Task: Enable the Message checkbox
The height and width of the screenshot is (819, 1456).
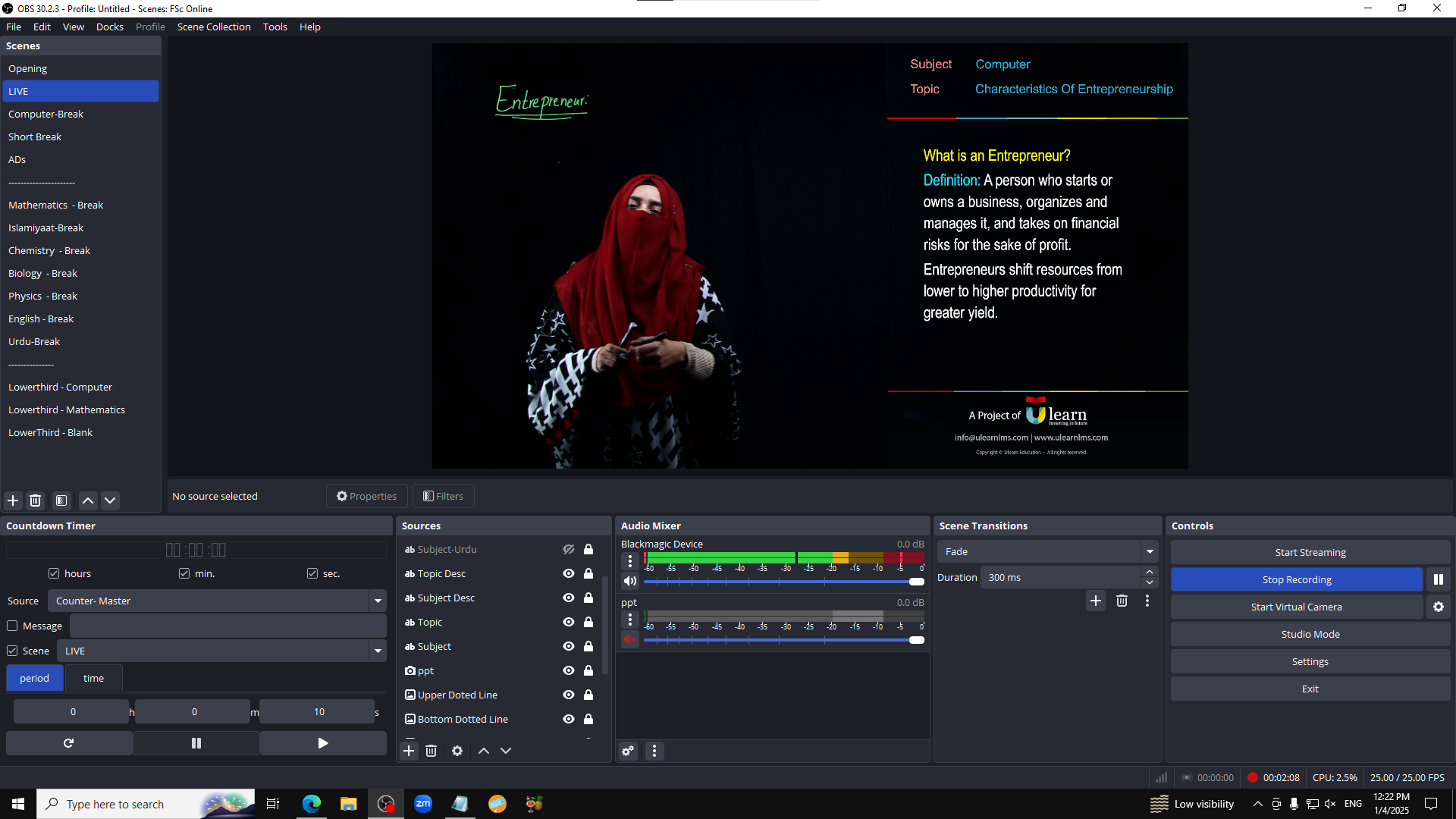Action: 12,626
